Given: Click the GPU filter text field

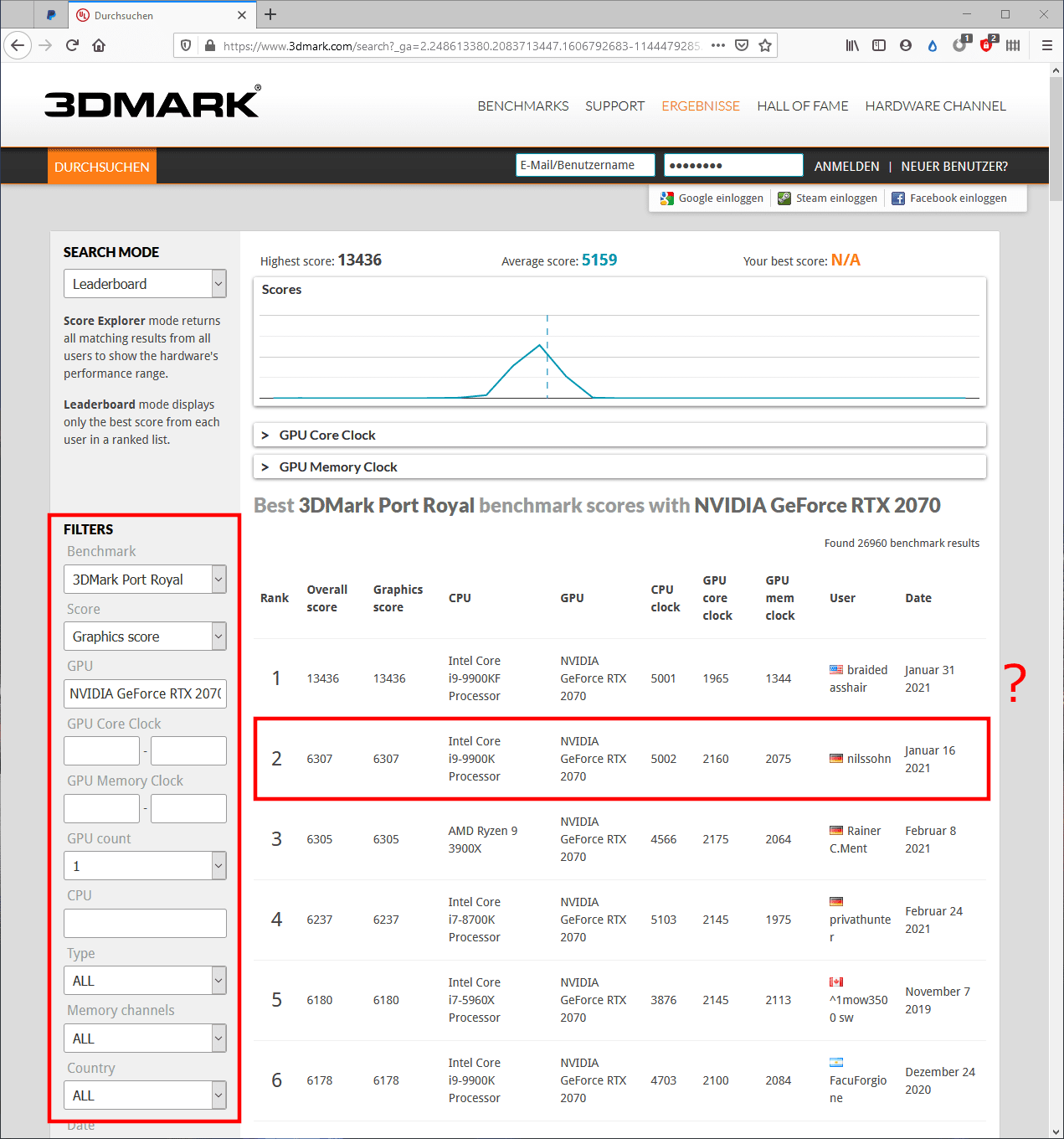Looking at the screenshot, I should tap(145, 693).
